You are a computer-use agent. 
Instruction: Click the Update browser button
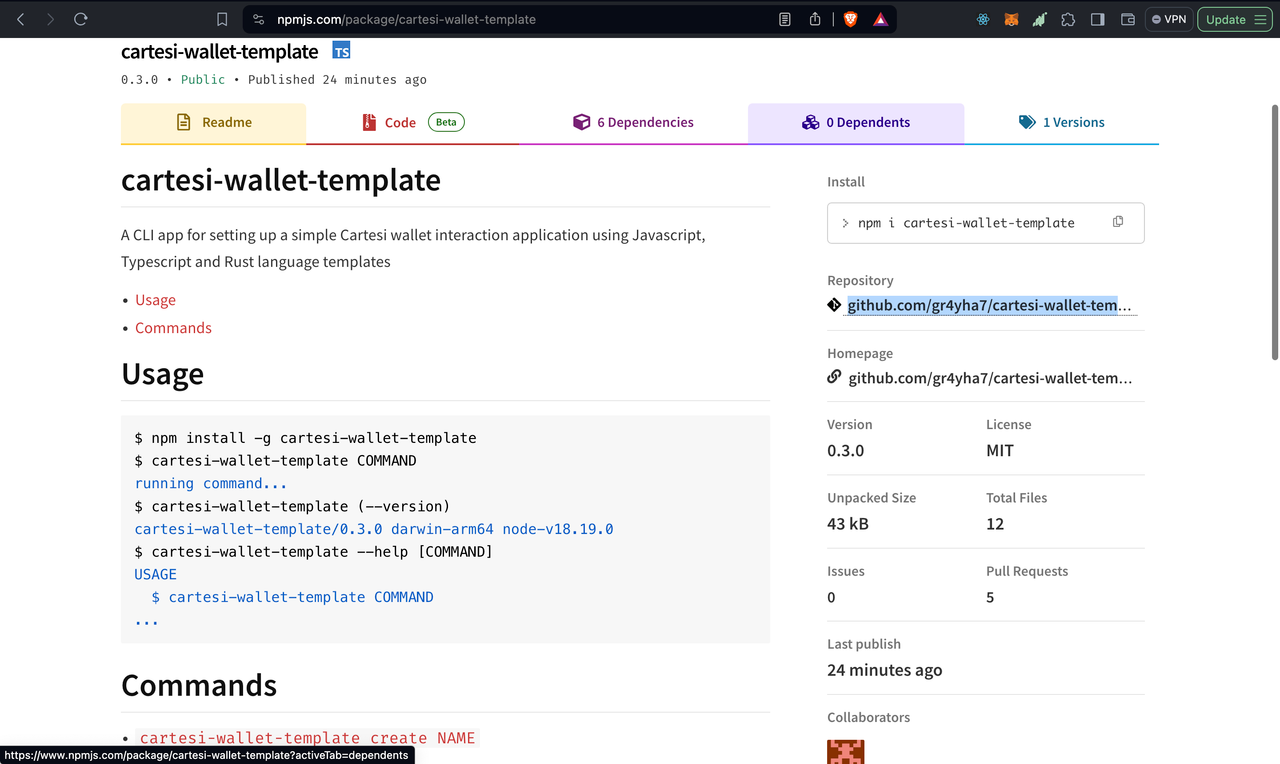click(1225, 19)
